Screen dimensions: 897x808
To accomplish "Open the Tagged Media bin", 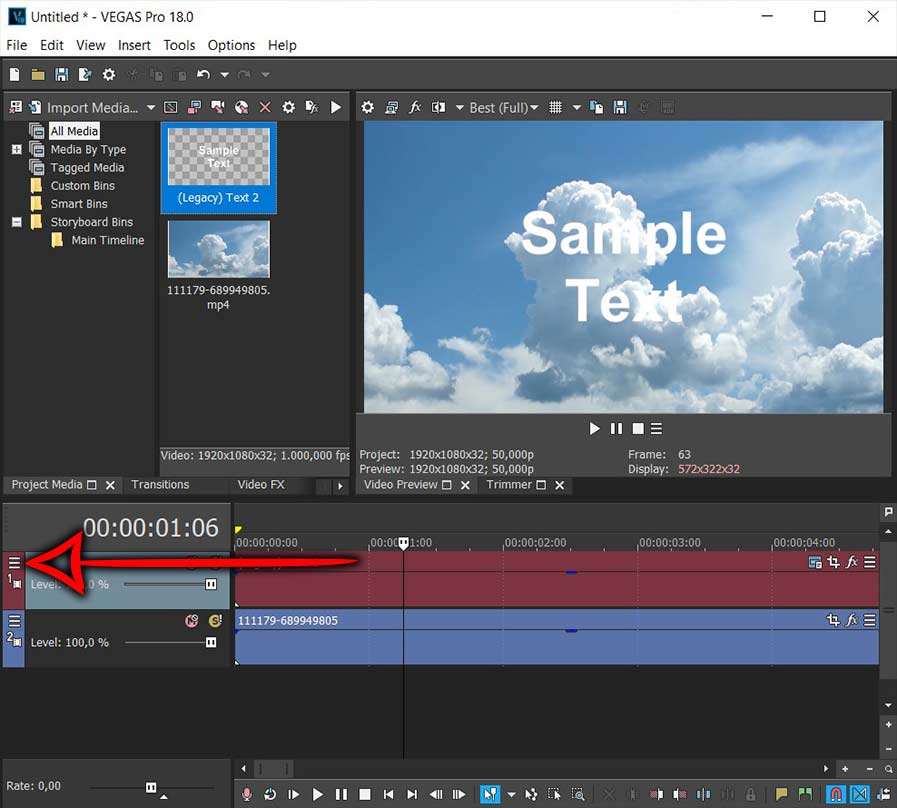I will [87, 168].
